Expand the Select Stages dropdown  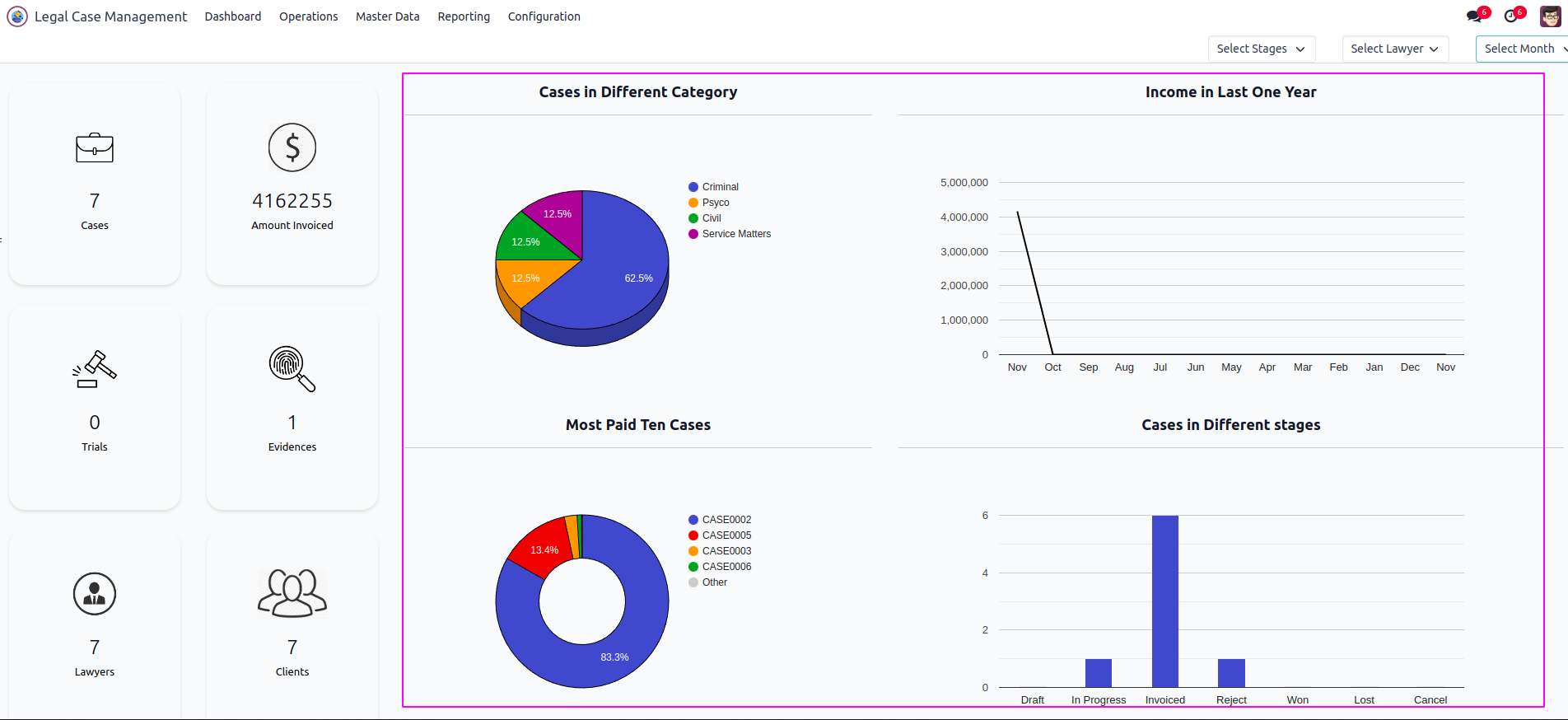point(1261,49)
